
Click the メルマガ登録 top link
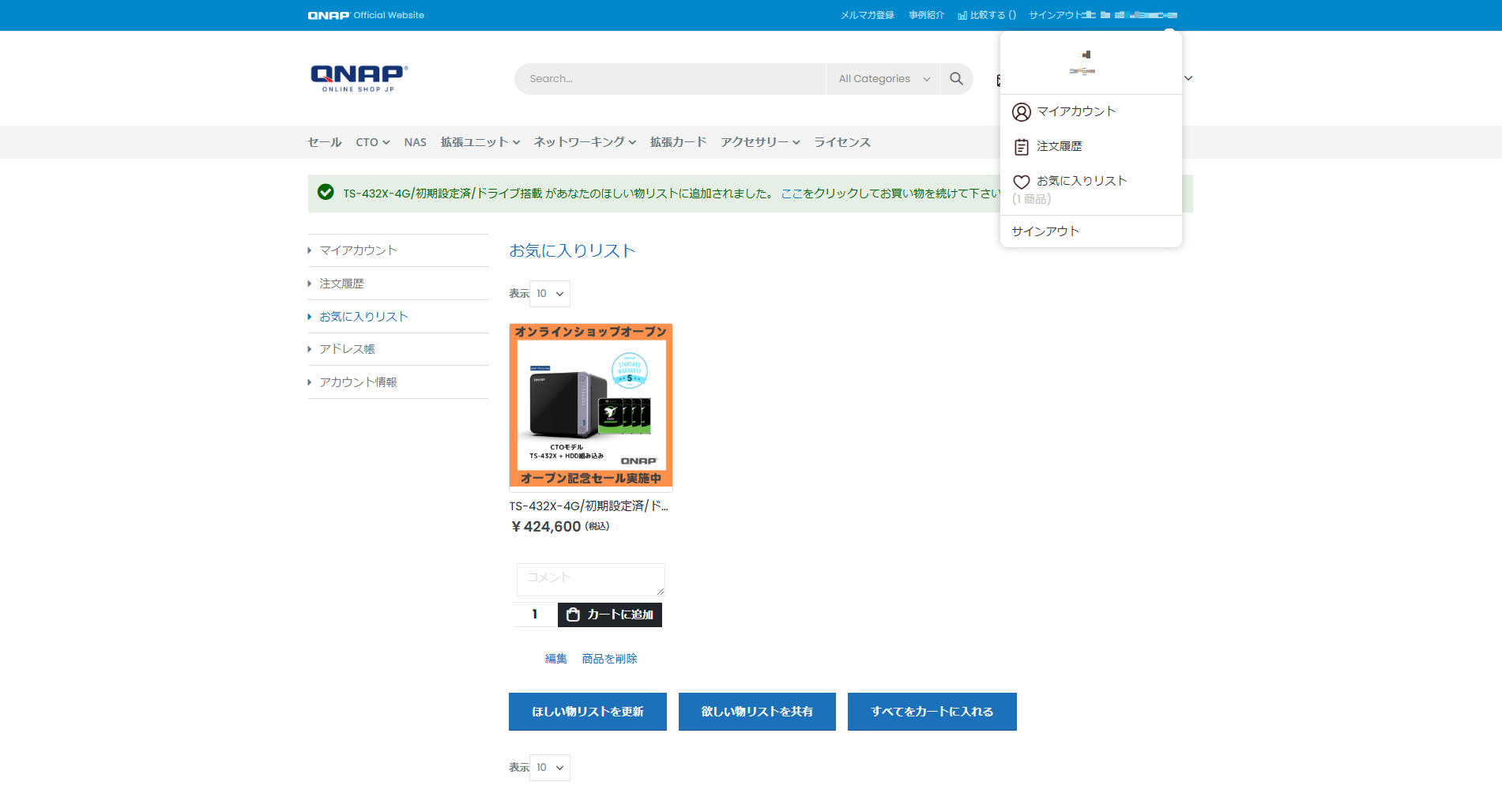click(867, 15)
